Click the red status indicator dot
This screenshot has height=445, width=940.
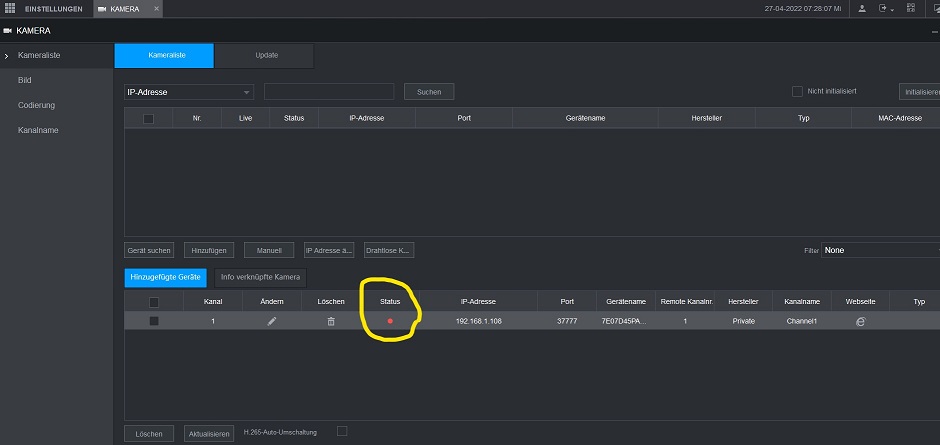[x=390, y=321]
